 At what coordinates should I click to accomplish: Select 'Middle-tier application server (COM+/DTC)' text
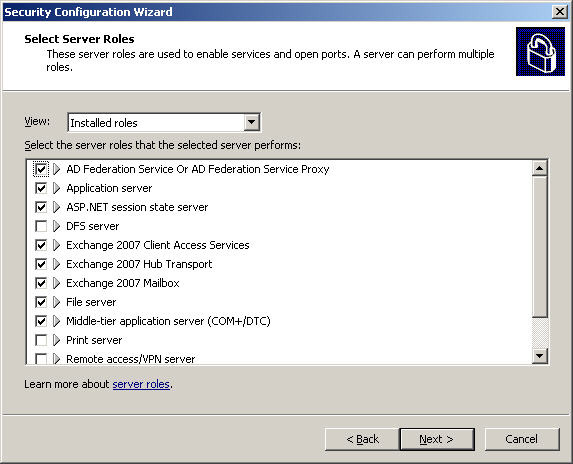(168, 321)
